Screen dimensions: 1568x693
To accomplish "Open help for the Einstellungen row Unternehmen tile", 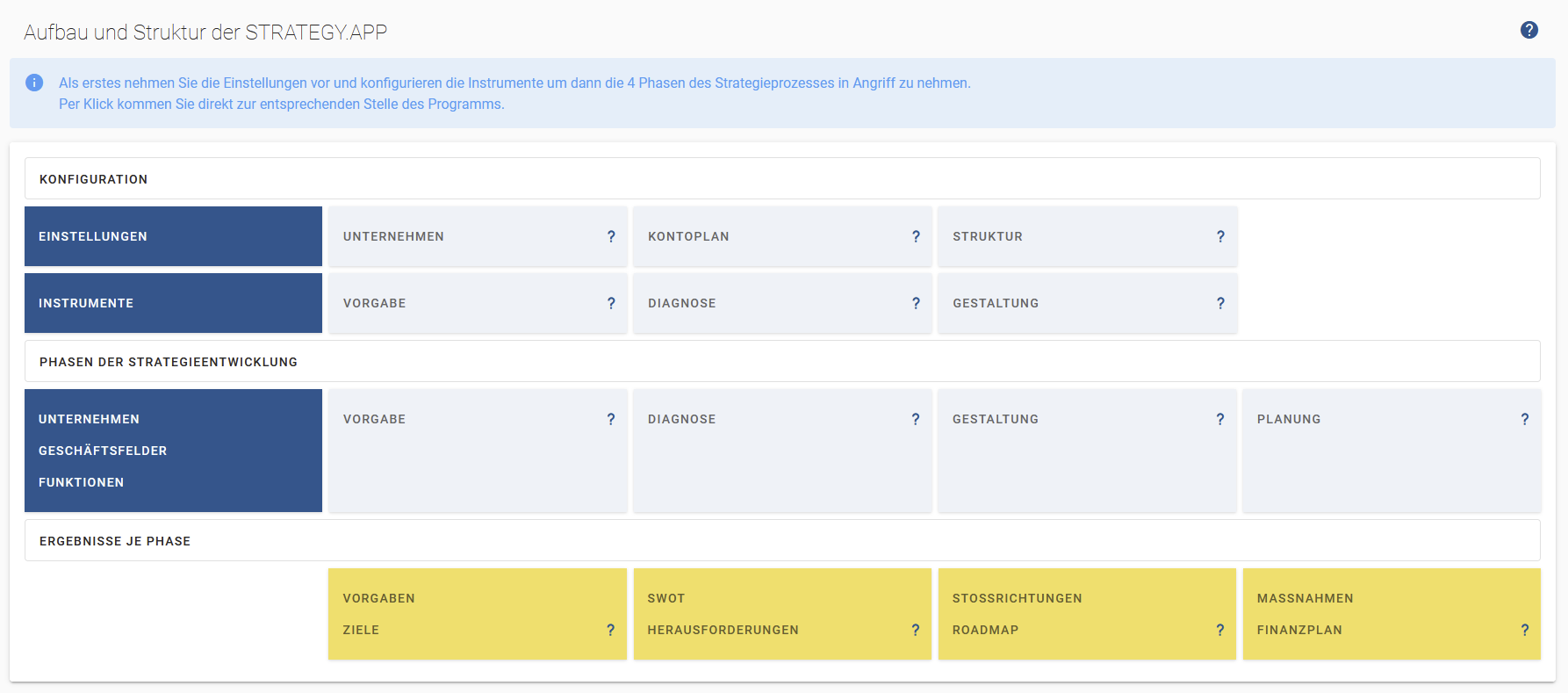I will tap(611, 236).
